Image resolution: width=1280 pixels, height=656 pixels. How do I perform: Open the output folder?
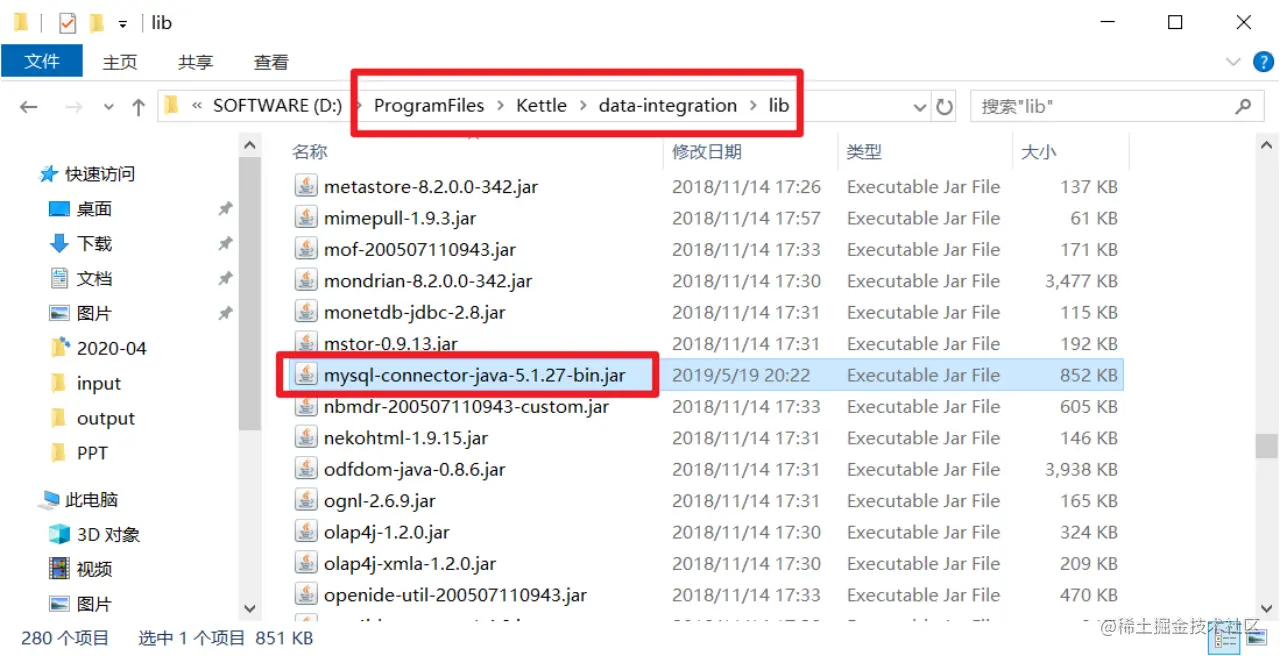click(x=105, y=419)
